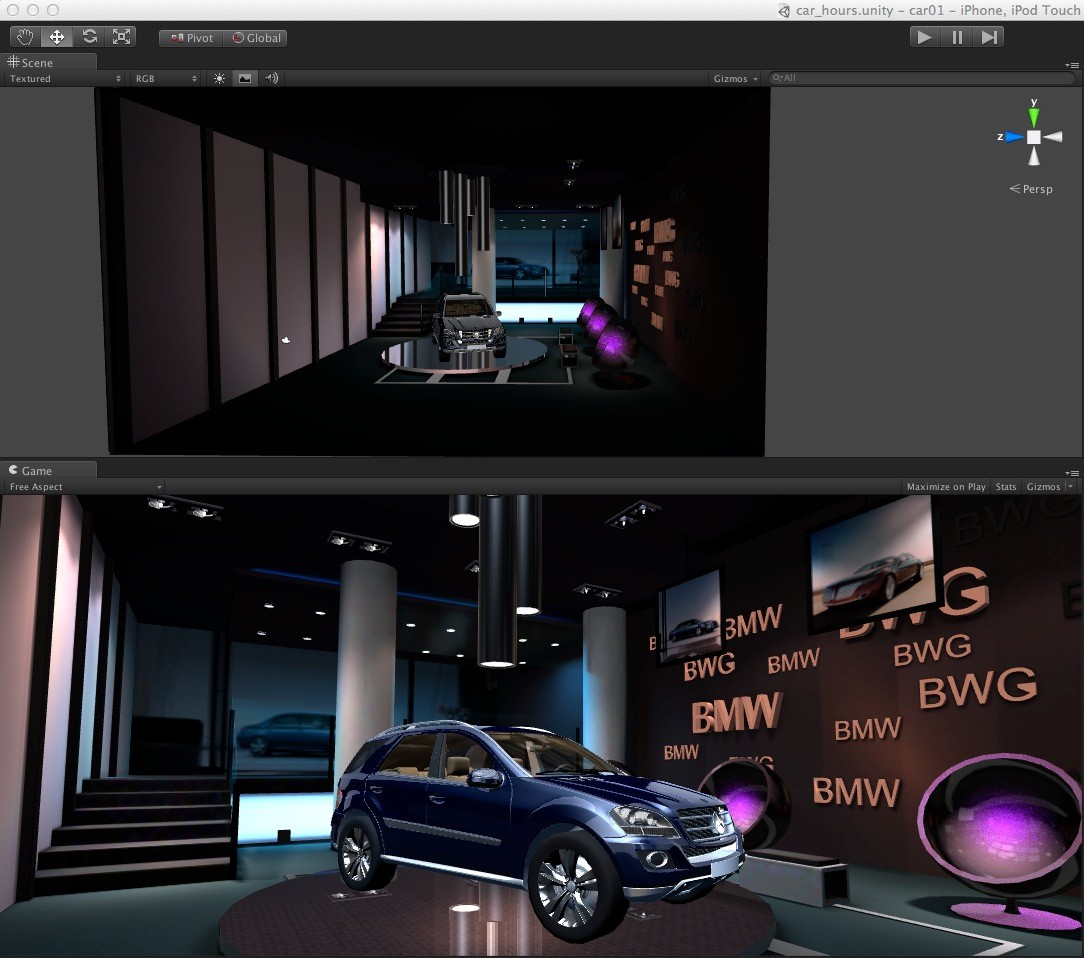Toggle Global handle rotation
The height and width of the screenshot is (958, 1084).
[255, 38]
